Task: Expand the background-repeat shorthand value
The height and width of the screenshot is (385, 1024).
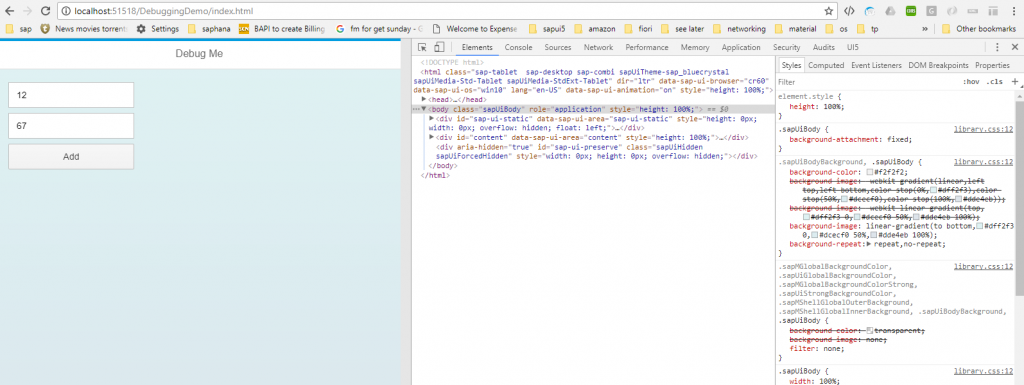Action: click(869, 243)
